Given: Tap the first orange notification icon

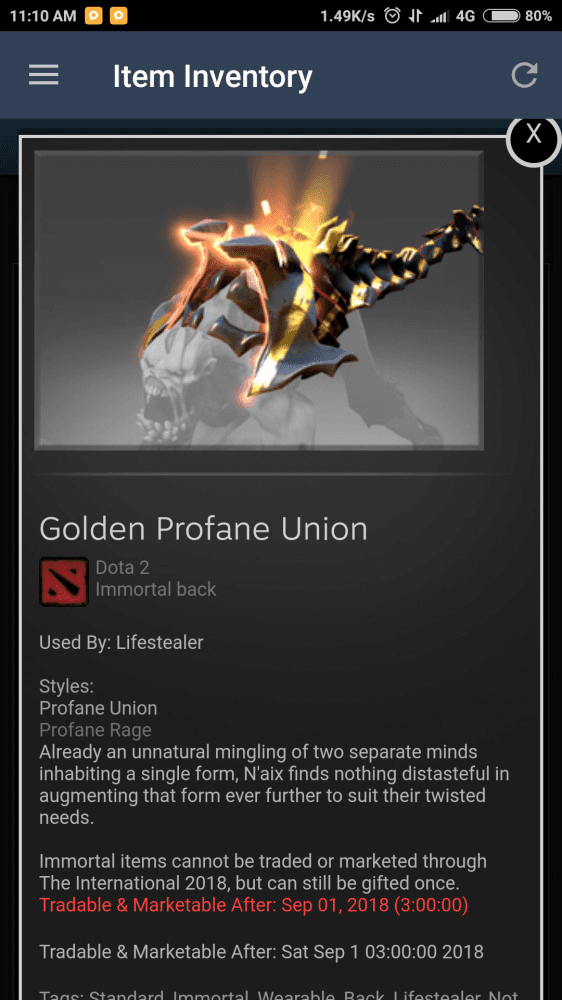Looking at the screenshot, I should click(94, 16).
